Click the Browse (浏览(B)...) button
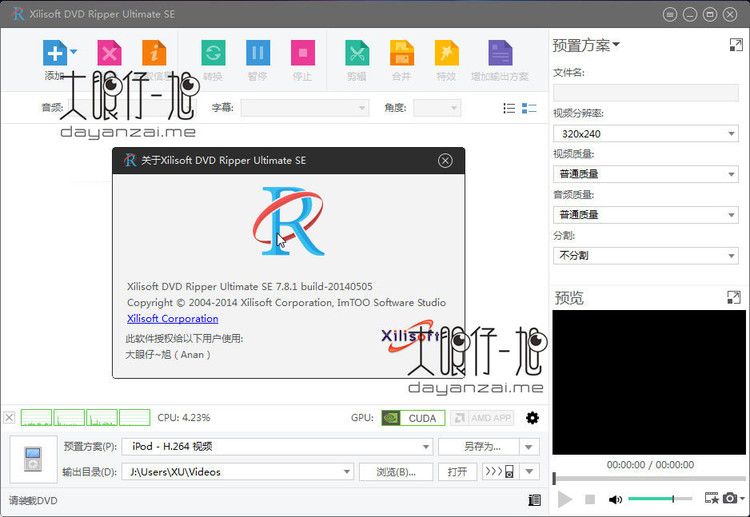Viewport: 750px width, 517px height. tap(396, 472)
